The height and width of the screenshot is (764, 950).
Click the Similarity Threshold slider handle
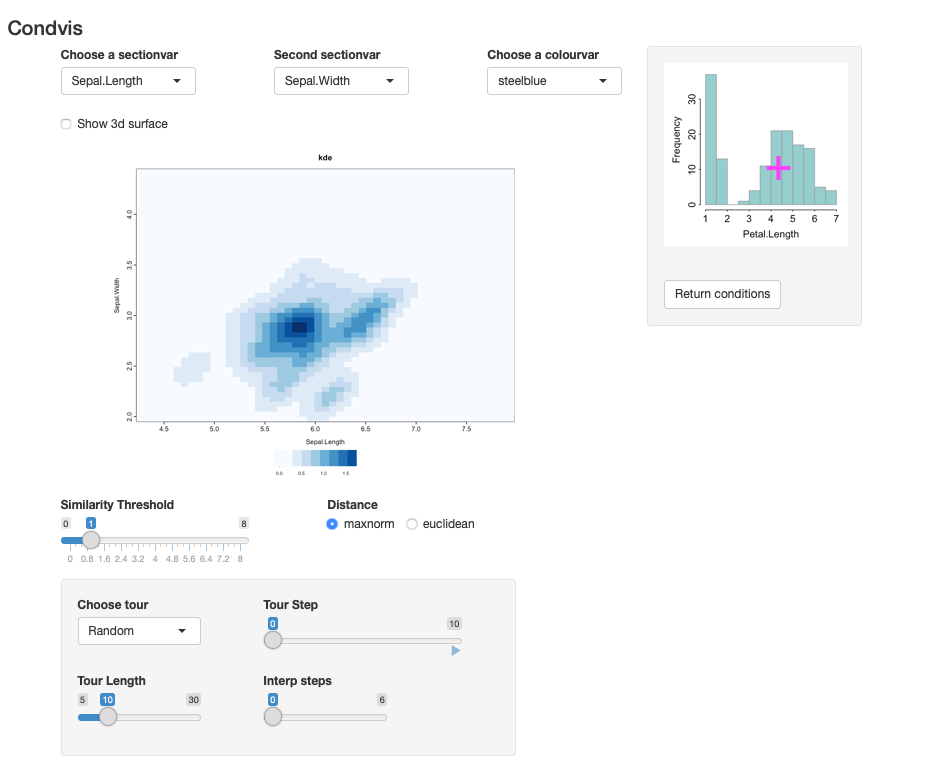(91, 540)
